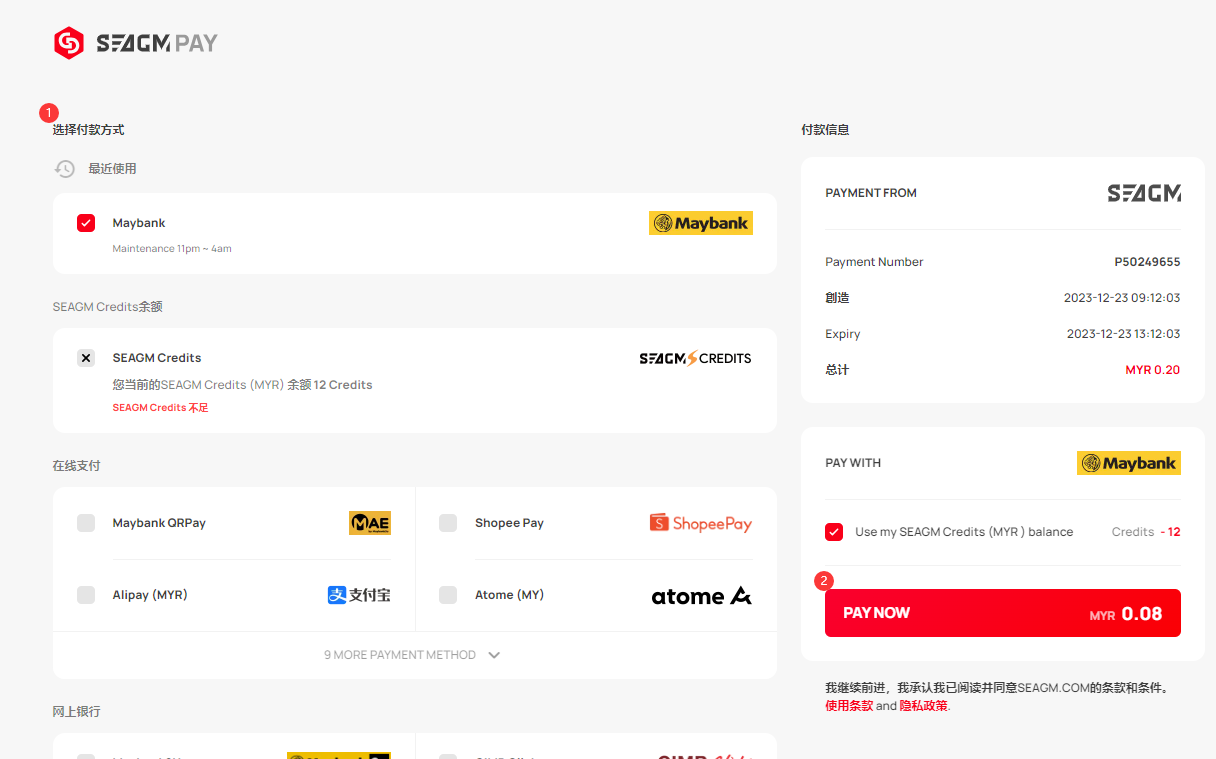Open the 使用条款 link

(x=849, y=706)
